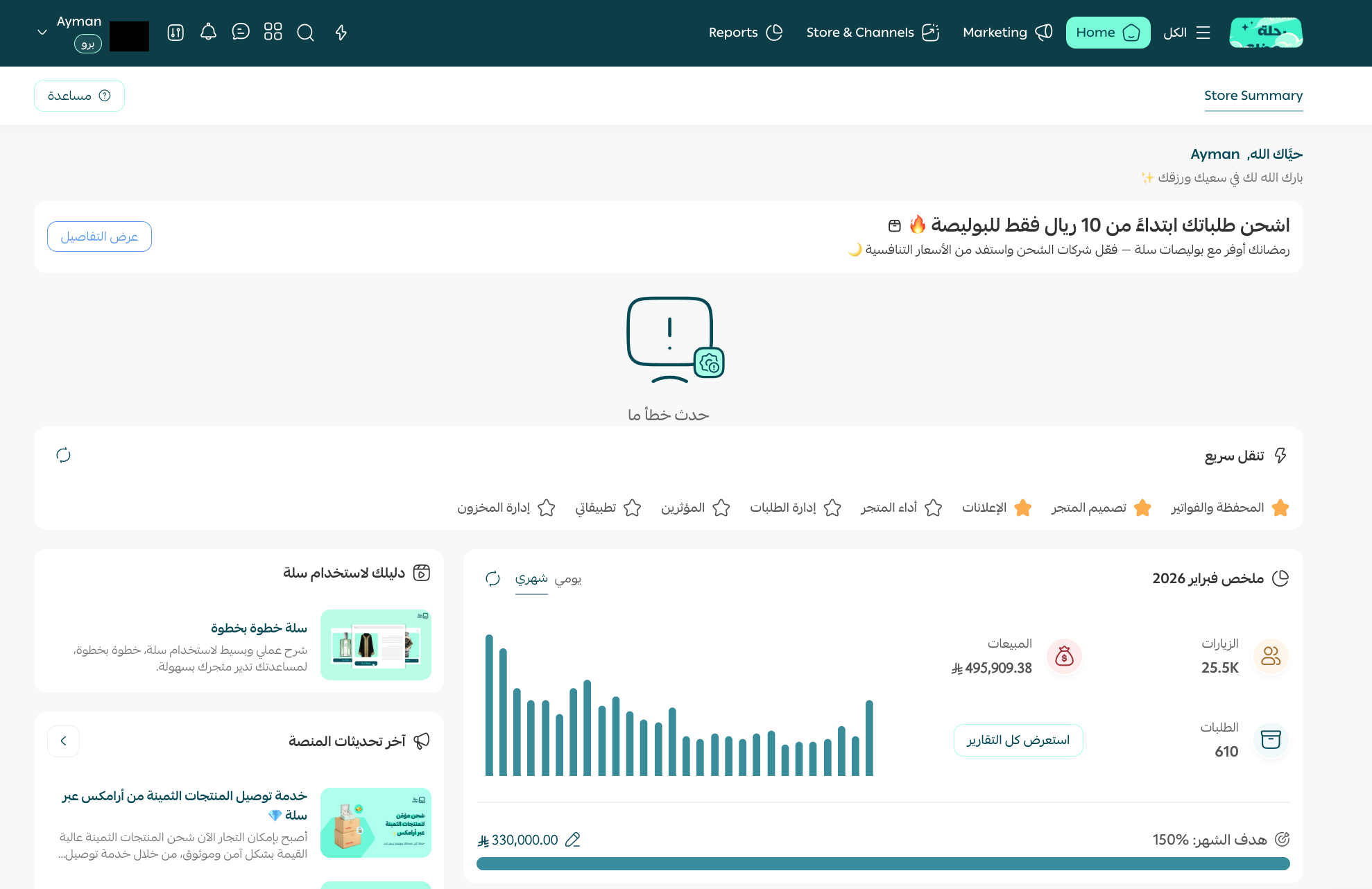Click the استعرض كل التقارير button

pos(1018,740)
